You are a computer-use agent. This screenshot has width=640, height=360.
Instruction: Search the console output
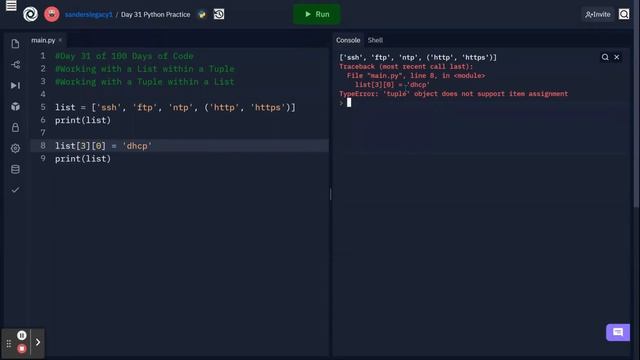(x=605, y=57)
